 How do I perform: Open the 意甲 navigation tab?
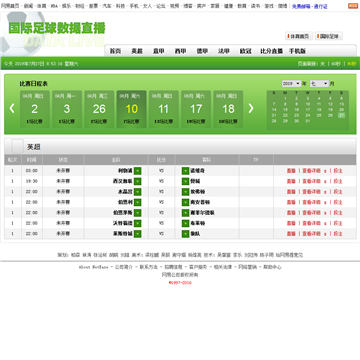click(x=159, y=51)
